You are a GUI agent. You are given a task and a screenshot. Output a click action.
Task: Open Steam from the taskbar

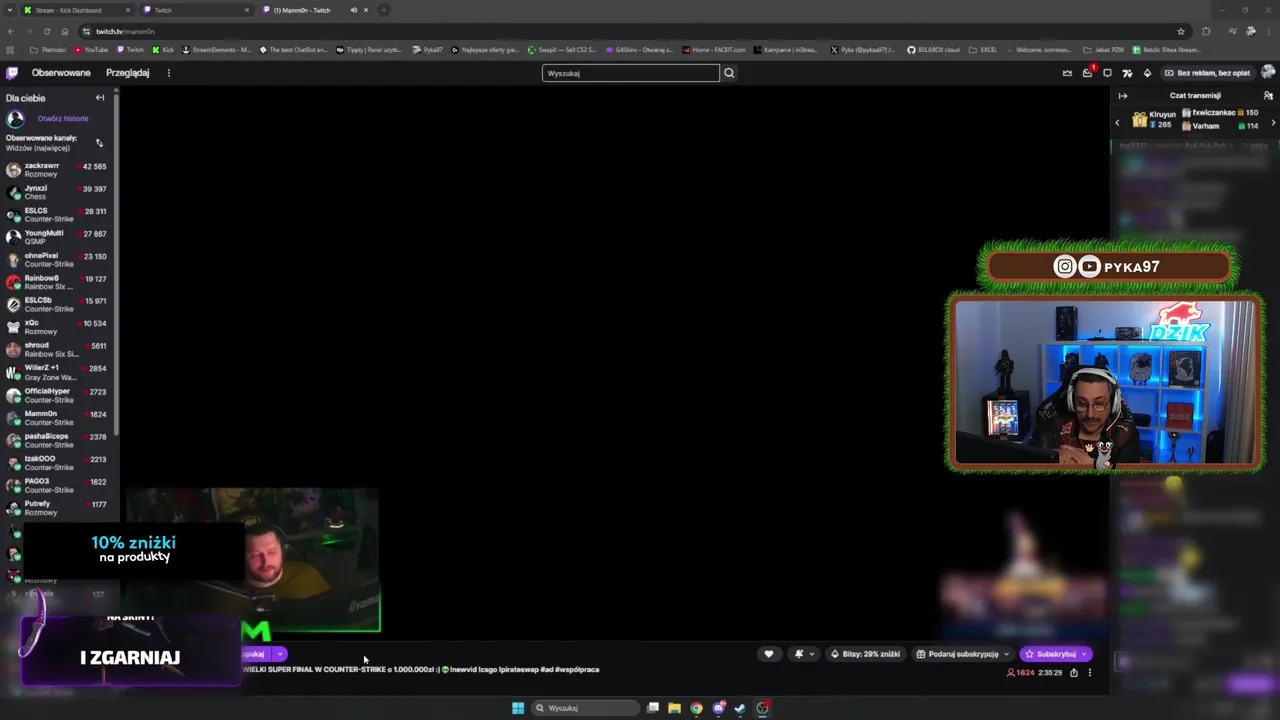tap(740, 708)
